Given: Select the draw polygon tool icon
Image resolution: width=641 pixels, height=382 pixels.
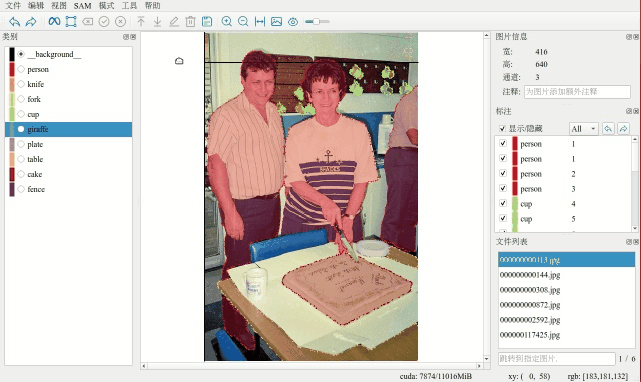Looking at the screenshot, I should click(71, 21).
